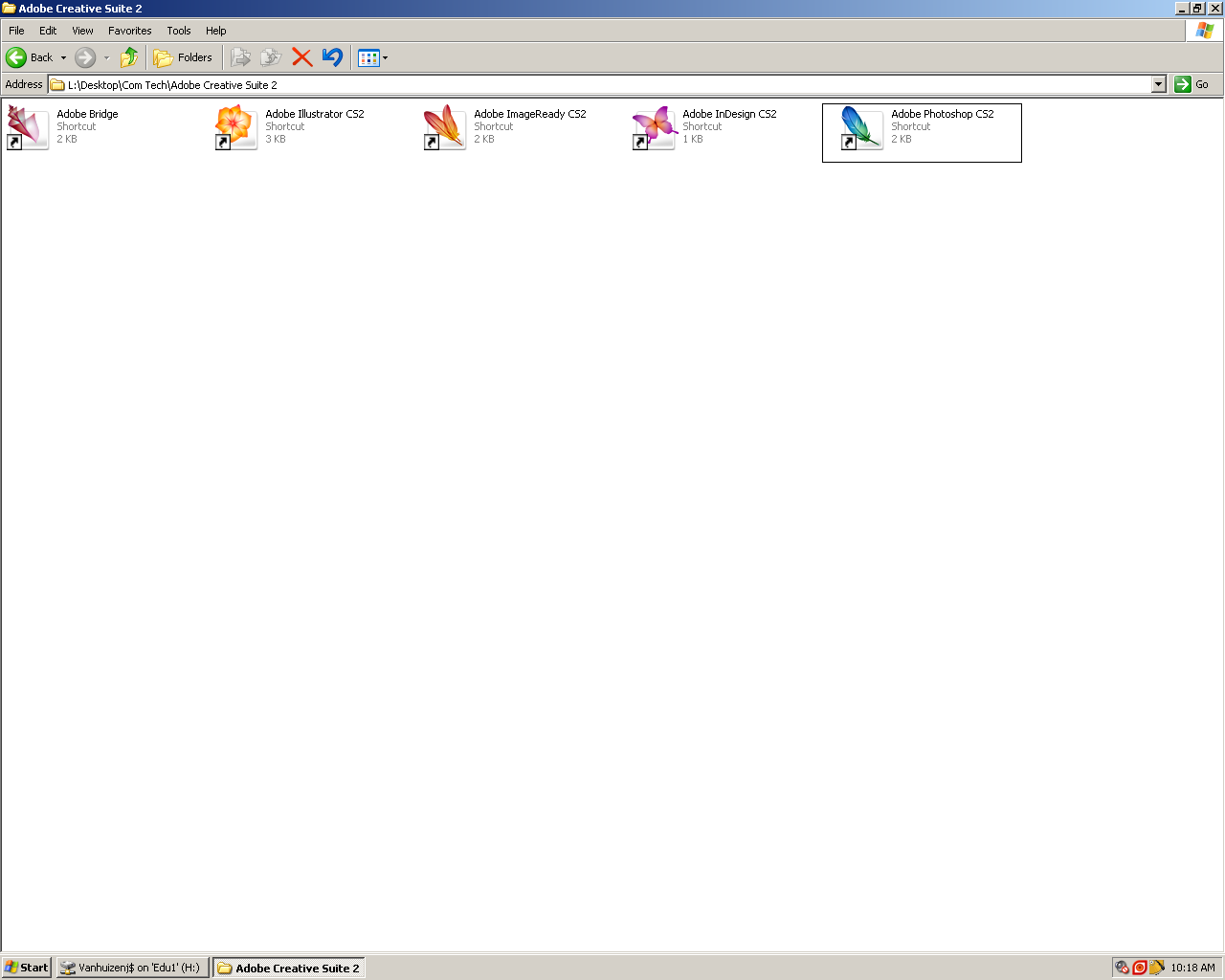
Task: Click the yellow tray icon beside the clock
Action: coord(1157,968)
